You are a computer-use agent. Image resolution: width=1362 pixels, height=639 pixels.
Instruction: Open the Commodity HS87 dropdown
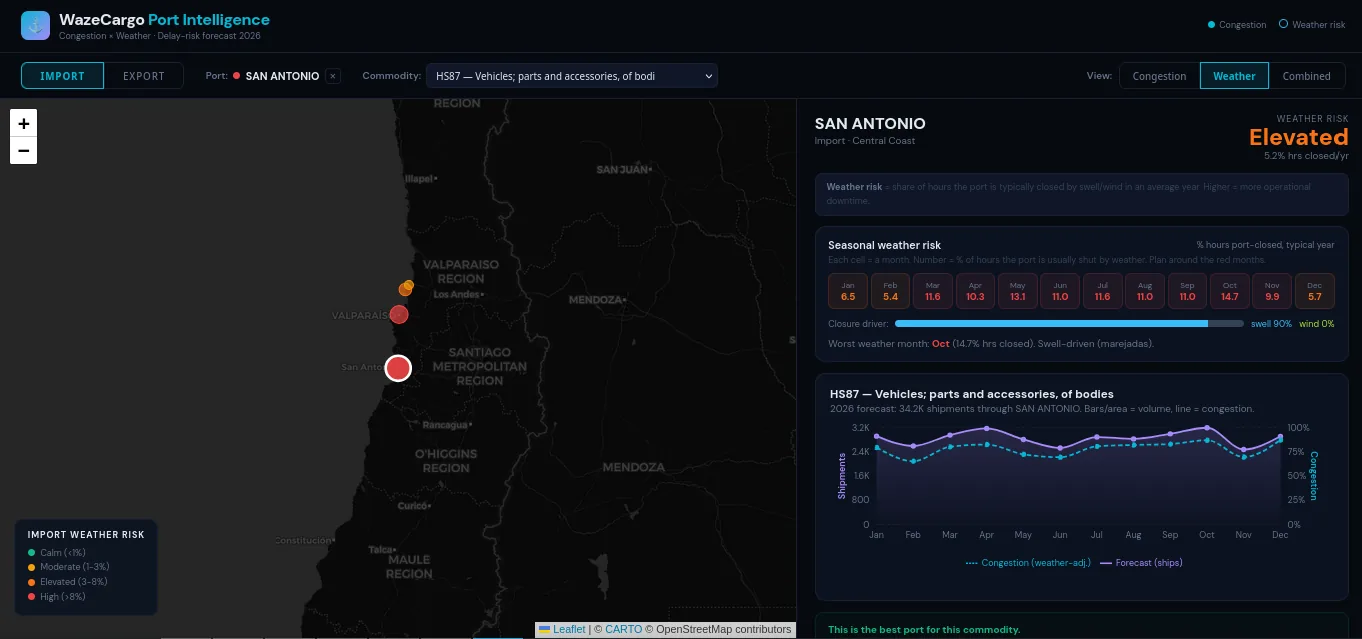tap(572, 76)
